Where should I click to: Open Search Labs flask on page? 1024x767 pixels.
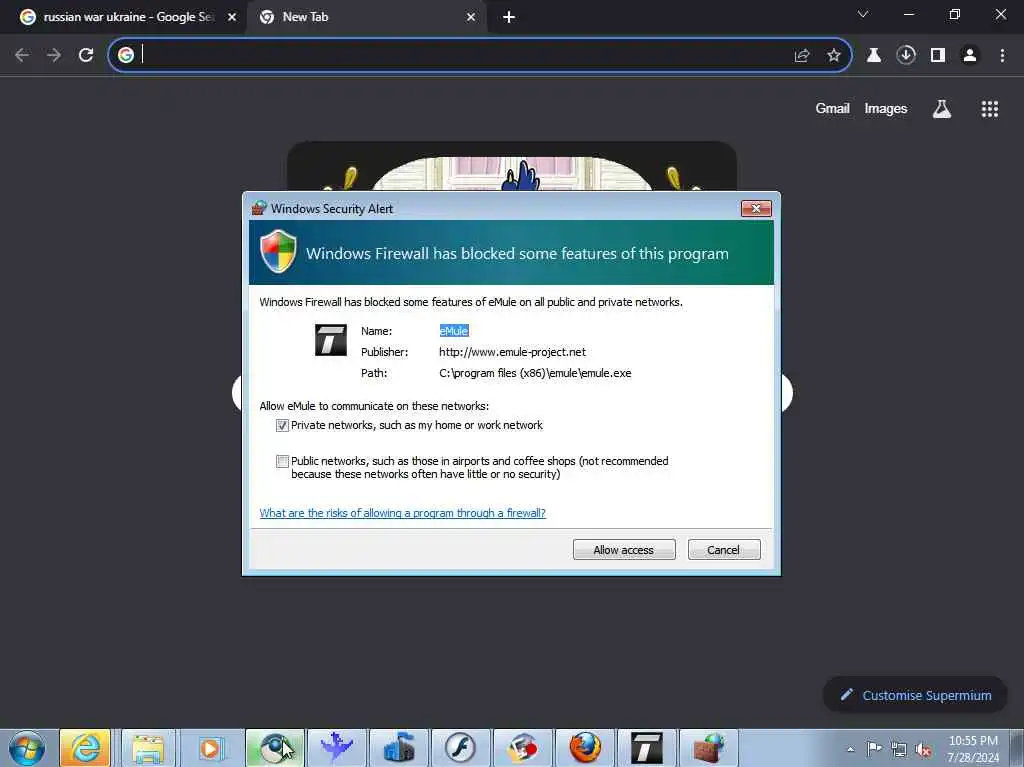point(942,108)
